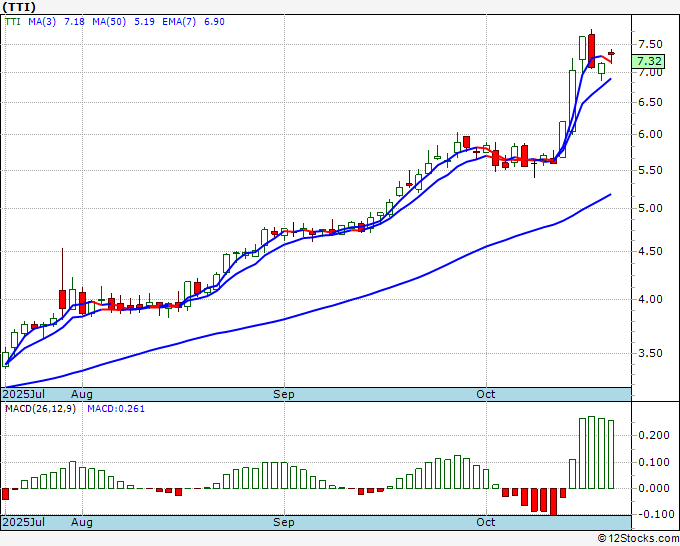Click the 0.100 MACD axis label
The height and width of the screenshot is (546, 680).
pyautogui.click(x=654, y=462)
